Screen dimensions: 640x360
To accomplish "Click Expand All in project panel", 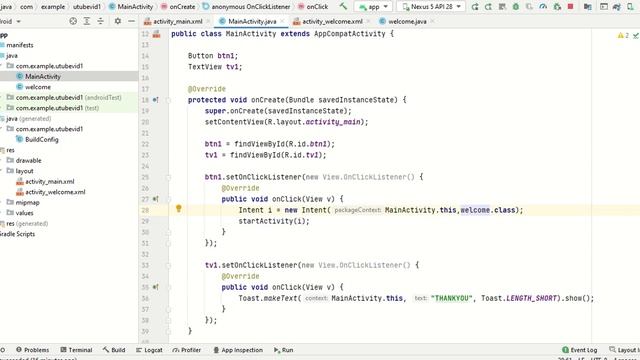I will [87, 21].
